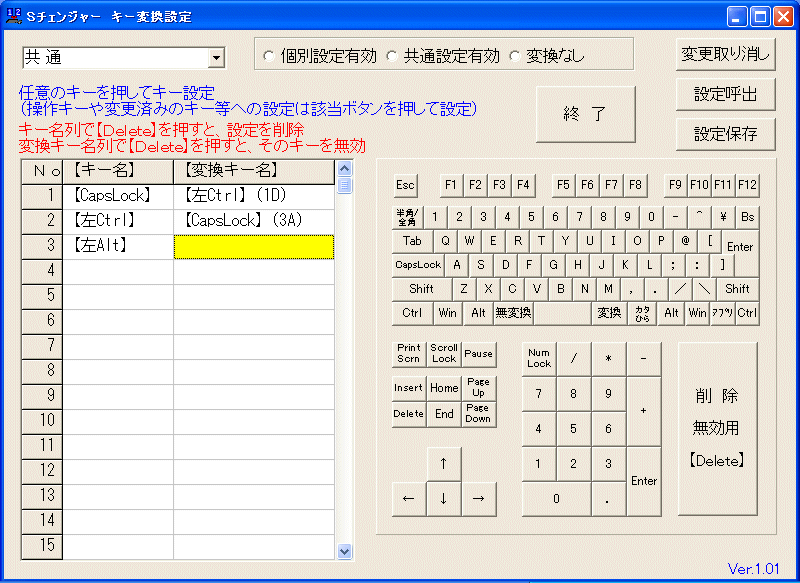Click the 【変換キー名】 column header
Image resolution: width=800 pixels, height=583 pixels.
[x=254, y=172]
